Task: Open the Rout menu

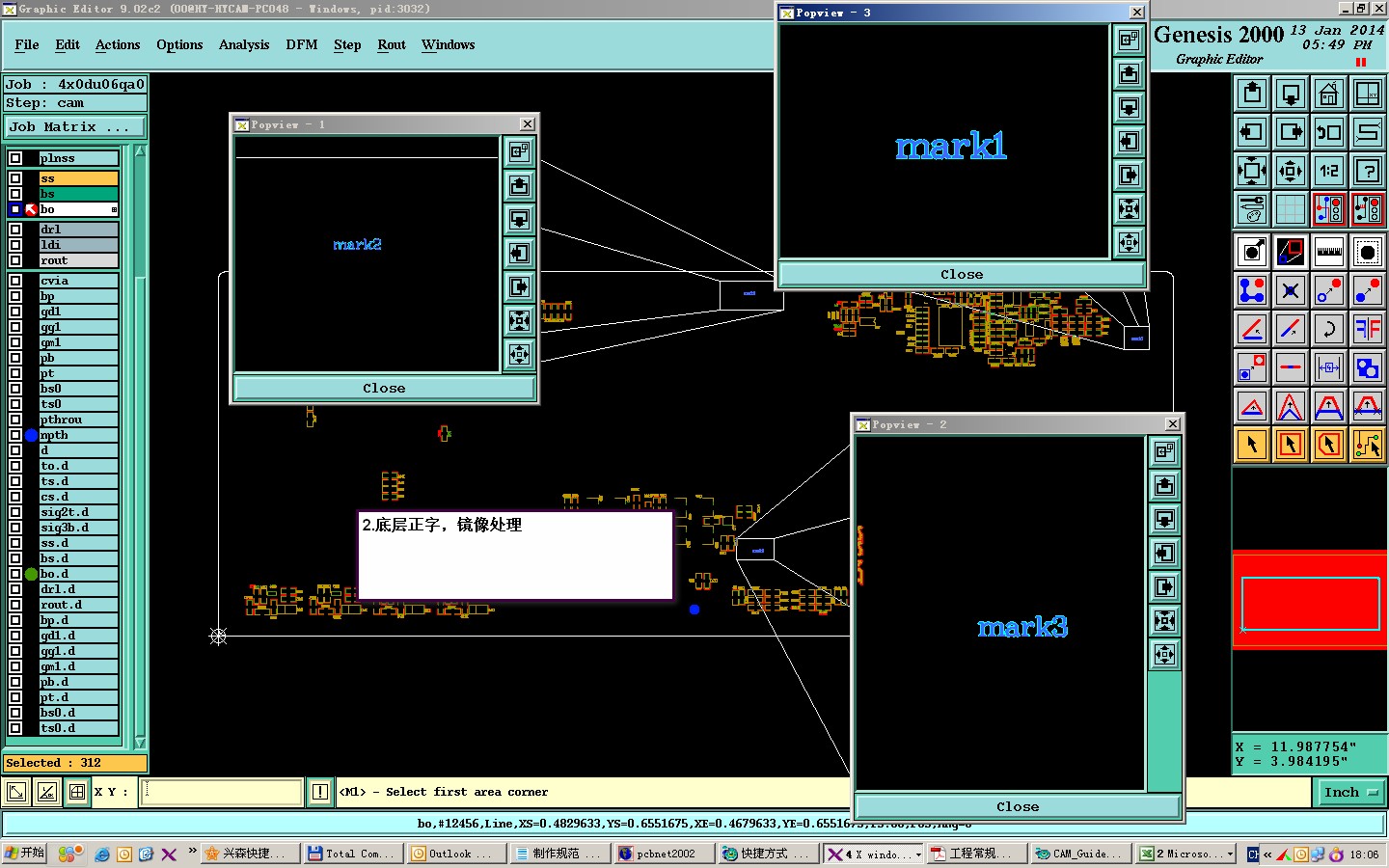Action: (392, 44)
